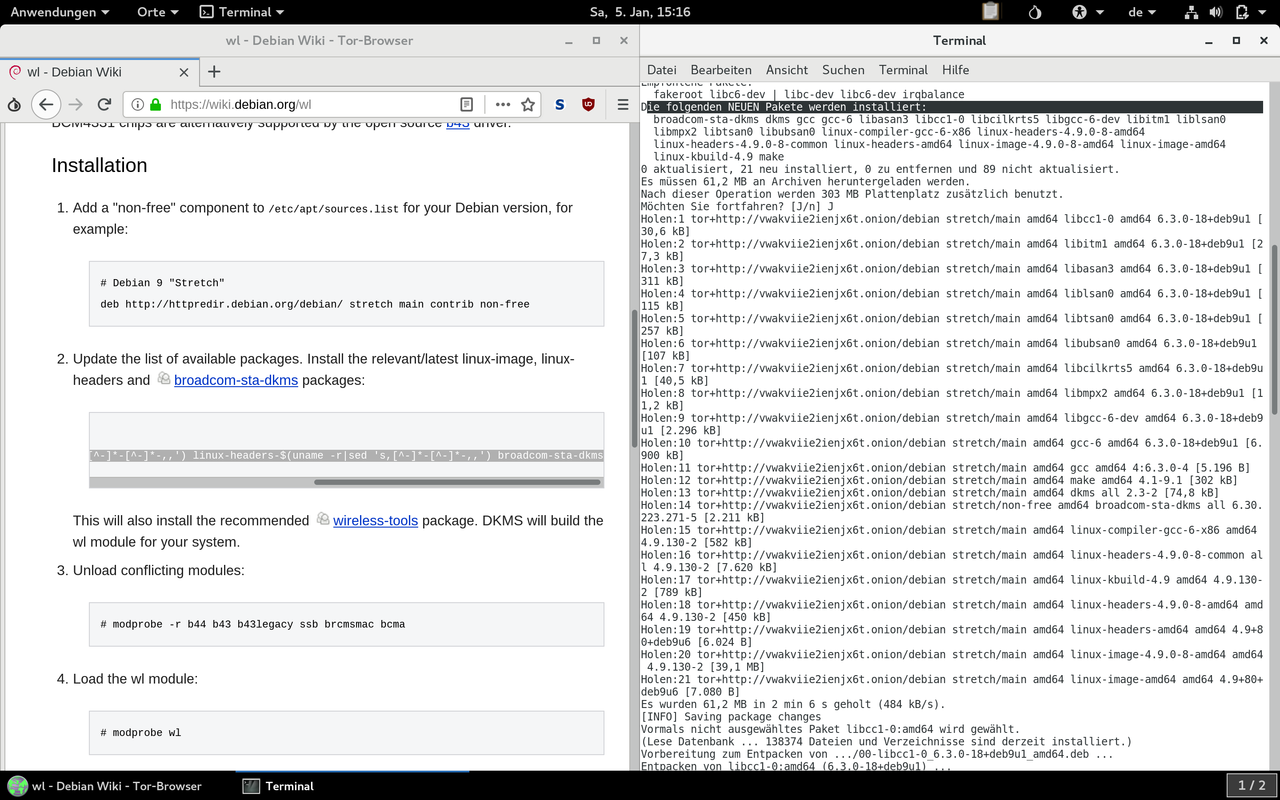Open the clipboard icon in top panel
The width and height of the screenshot is (1280, 800).
tap(990, 12)
